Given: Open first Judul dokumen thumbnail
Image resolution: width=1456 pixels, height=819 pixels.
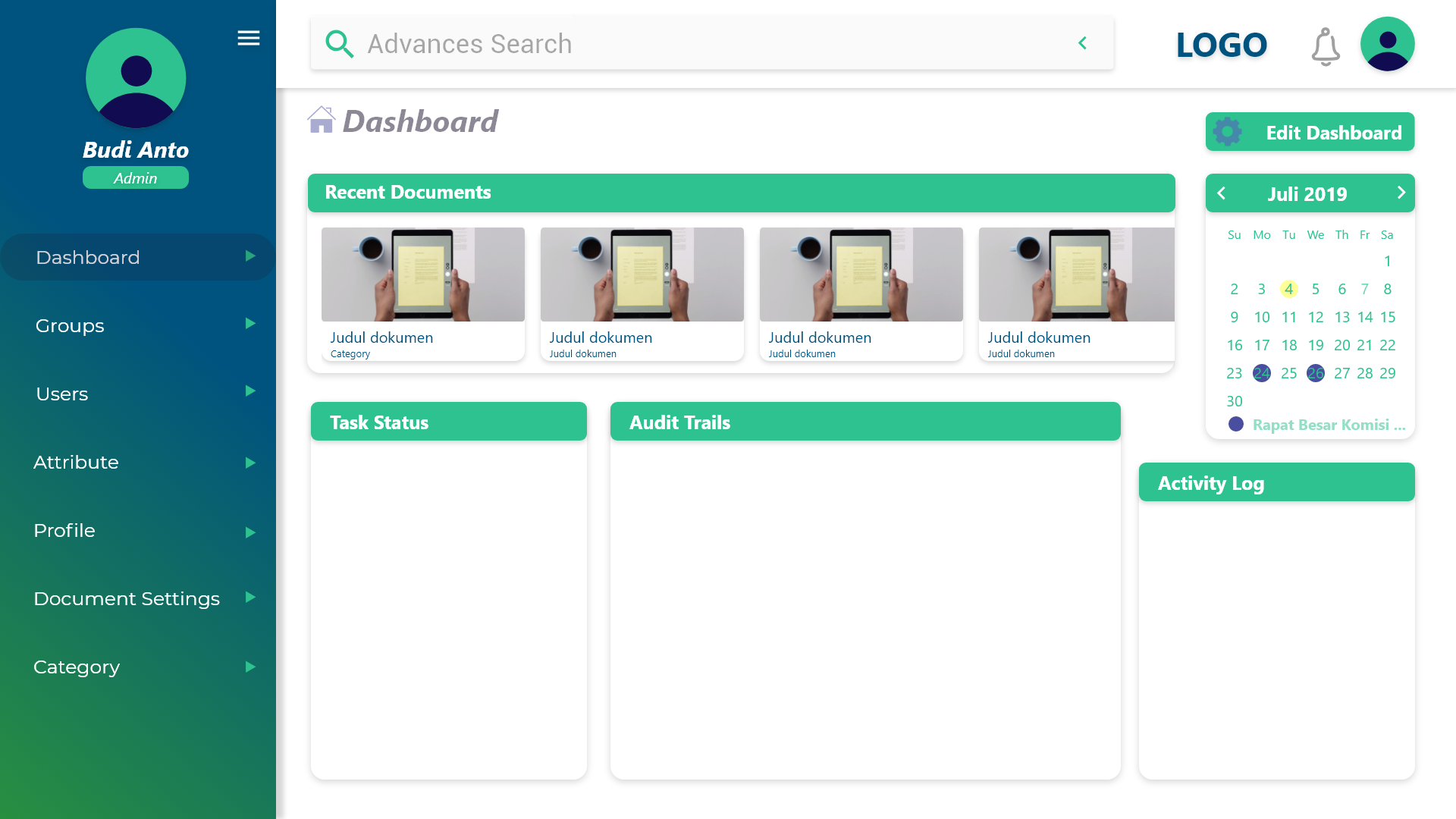Looking at the screenshot, I should click(x=422, y=275).
